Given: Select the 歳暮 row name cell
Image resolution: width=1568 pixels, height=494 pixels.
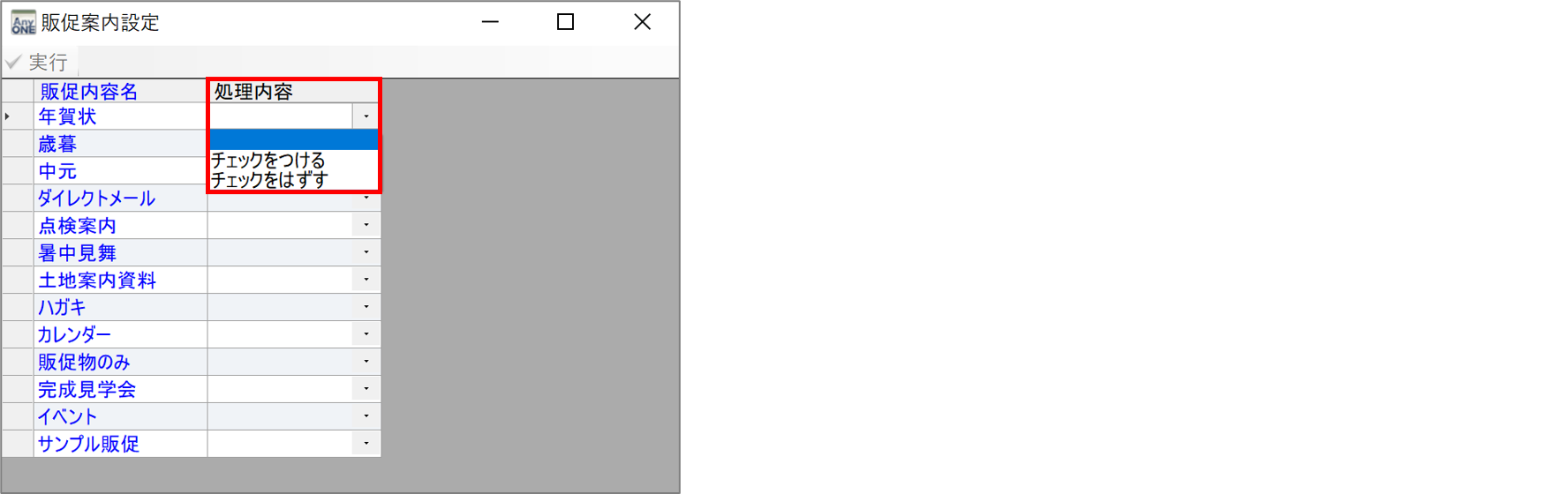Looking at the screenshot, I should [x=120, y=144].
